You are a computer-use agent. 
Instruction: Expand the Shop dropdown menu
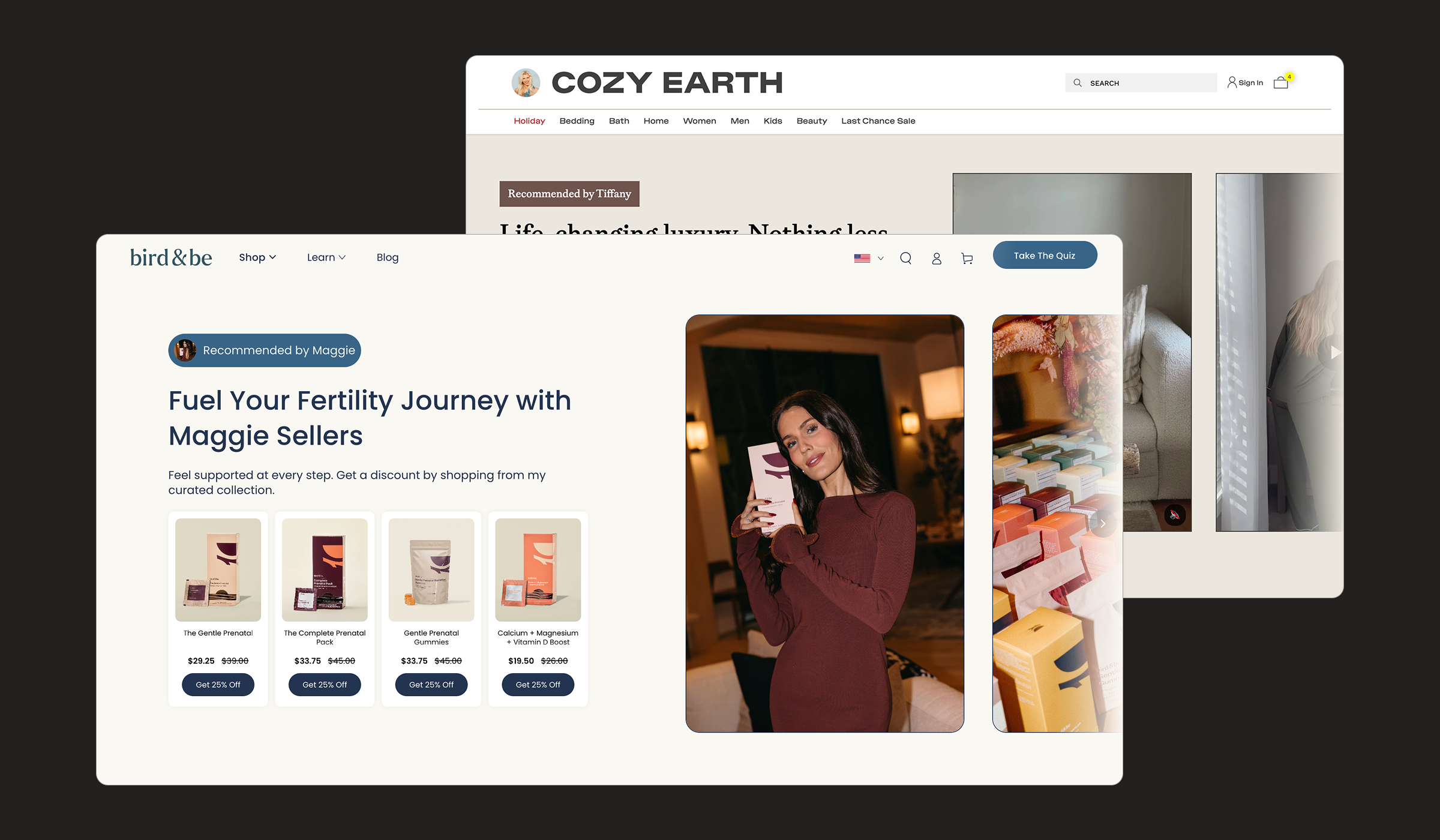click(257, 257)
